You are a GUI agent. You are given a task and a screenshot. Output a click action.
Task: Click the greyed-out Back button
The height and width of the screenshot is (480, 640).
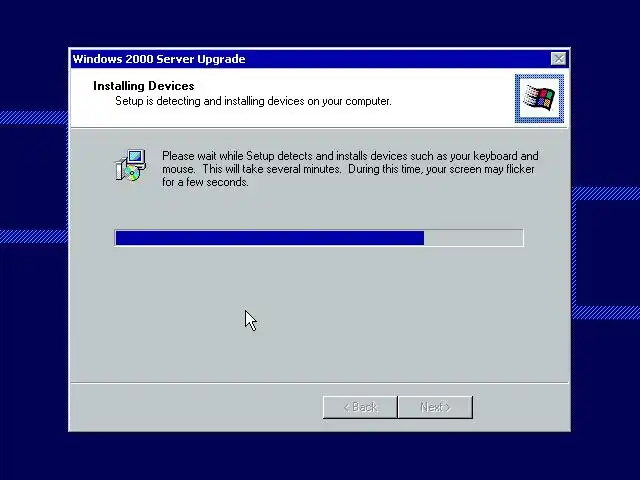pyautogui.click(x=360, y=407)
